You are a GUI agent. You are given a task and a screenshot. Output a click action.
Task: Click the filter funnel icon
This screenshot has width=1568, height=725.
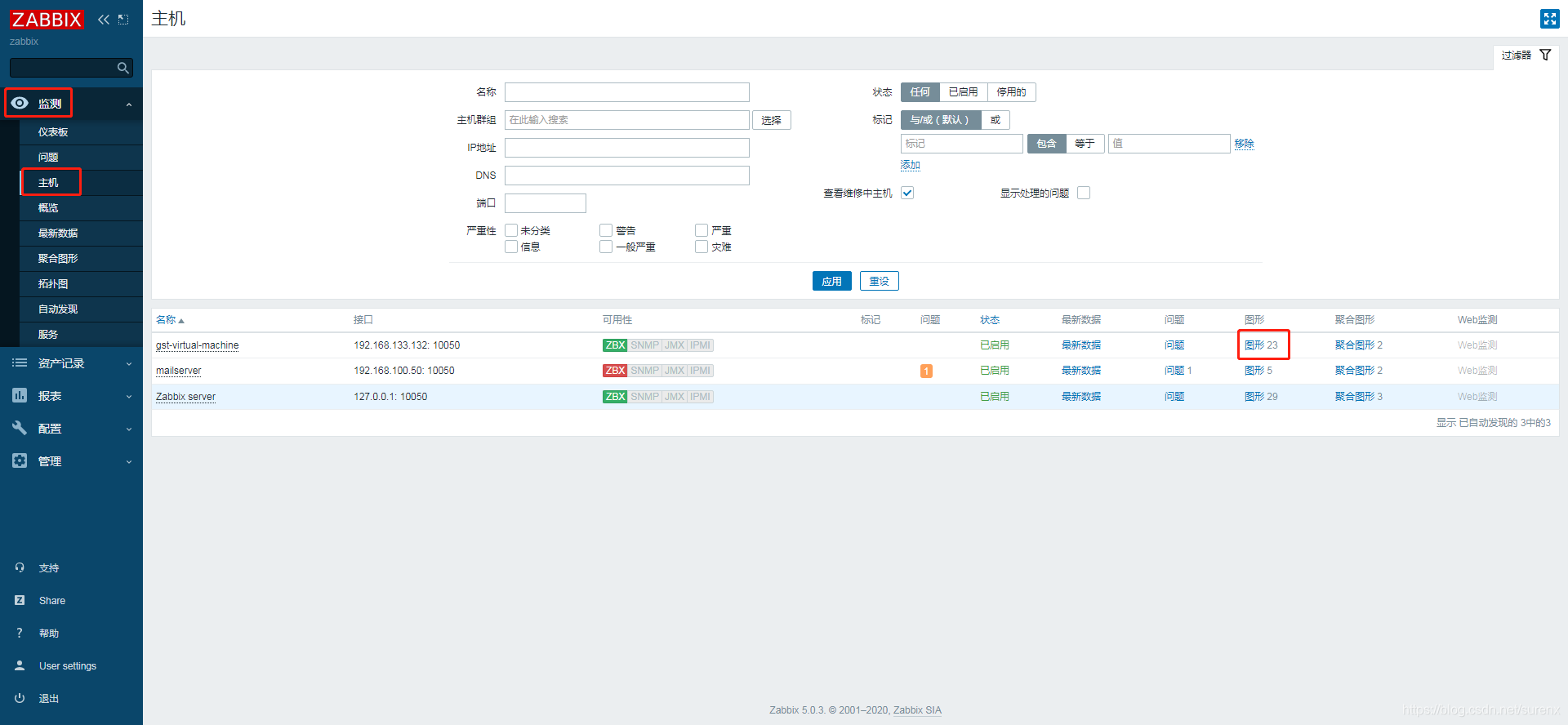pos(1545,55)
